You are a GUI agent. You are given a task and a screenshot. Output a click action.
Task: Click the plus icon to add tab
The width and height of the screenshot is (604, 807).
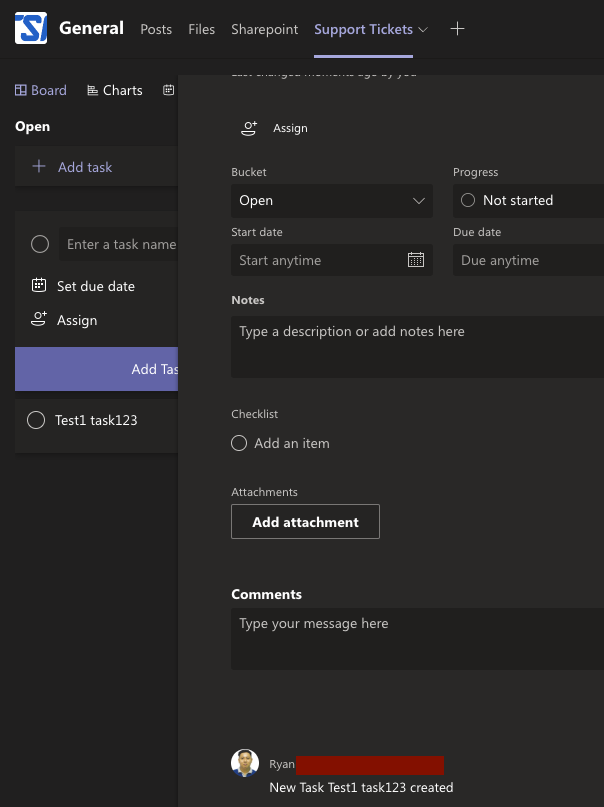[x=457, y=29]
